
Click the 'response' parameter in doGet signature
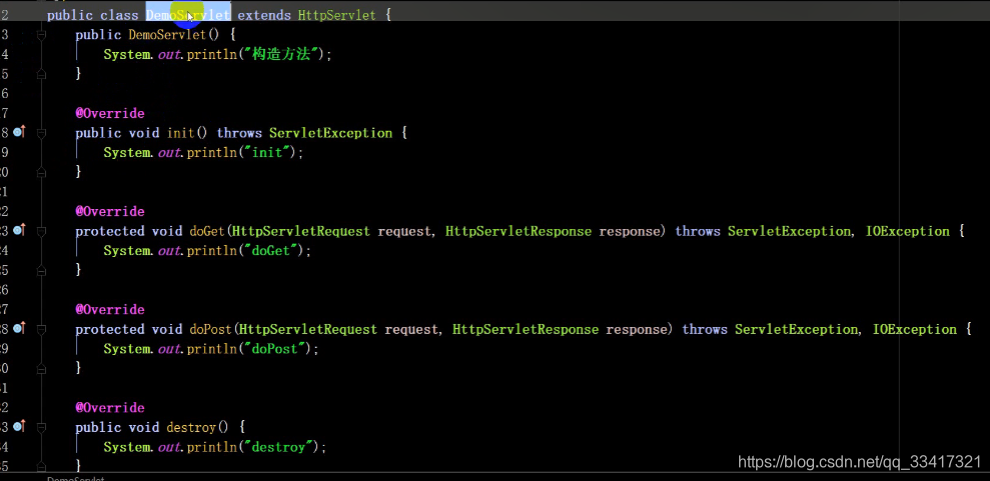[629, 231]
